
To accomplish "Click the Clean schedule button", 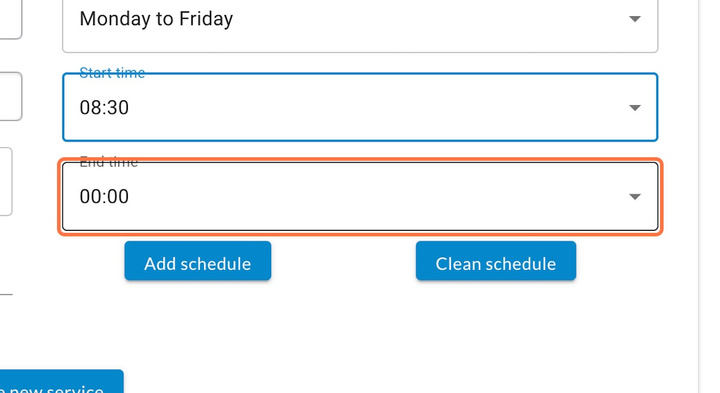I will click(x=495, y=261).
